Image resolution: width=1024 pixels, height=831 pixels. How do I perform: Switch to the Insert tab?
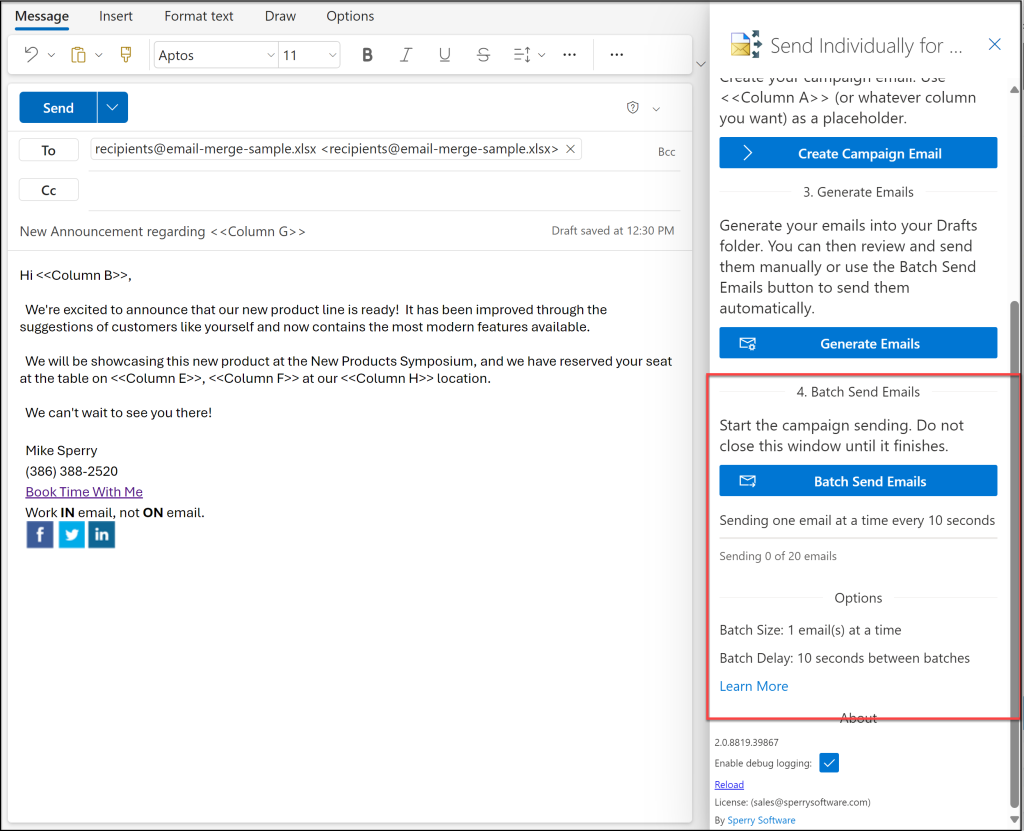(116, 16)
